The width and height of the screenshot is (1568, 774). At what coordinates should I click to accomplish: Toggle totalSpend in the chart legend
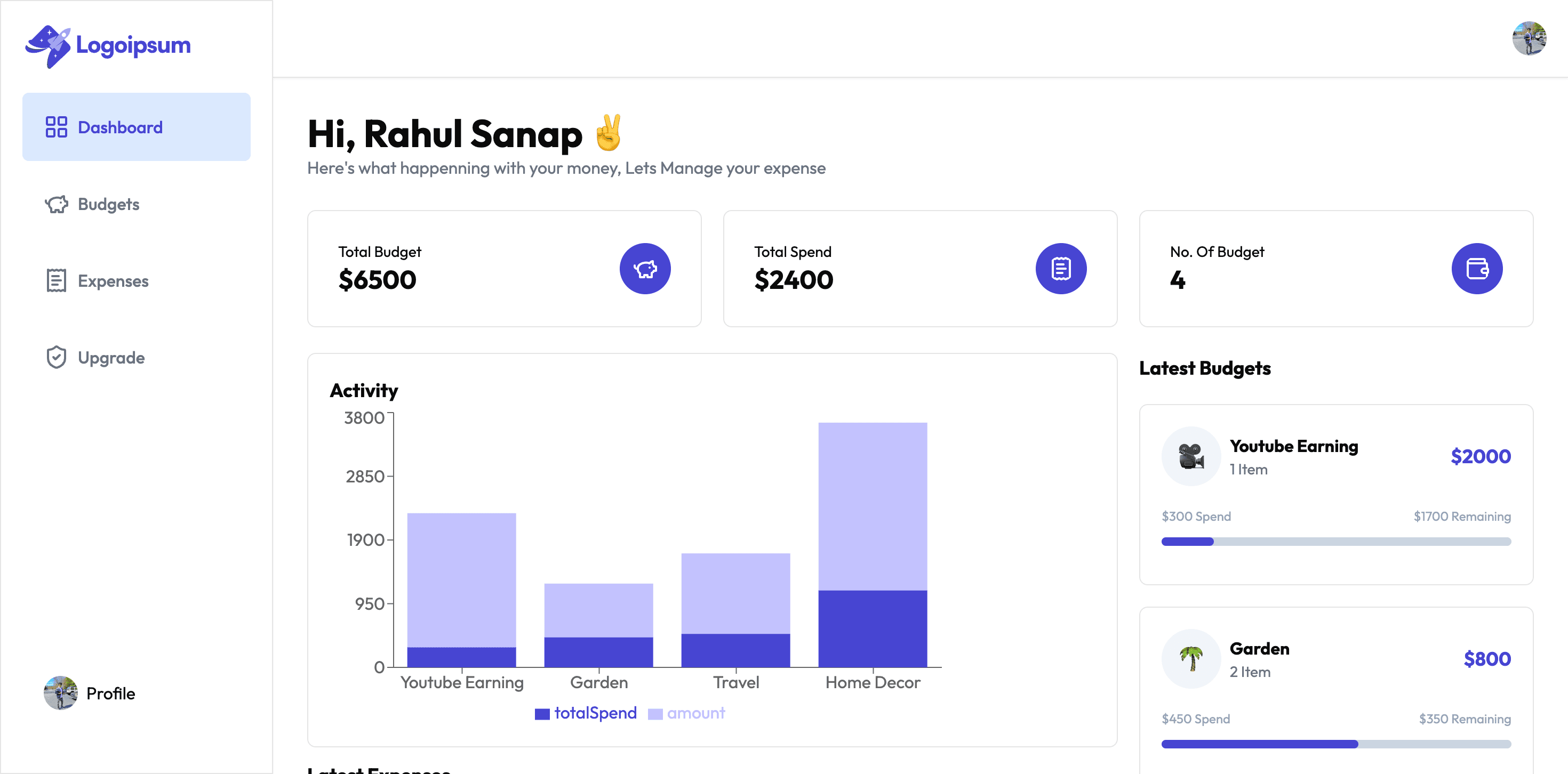pyautogui.click(x=585, y=713)
